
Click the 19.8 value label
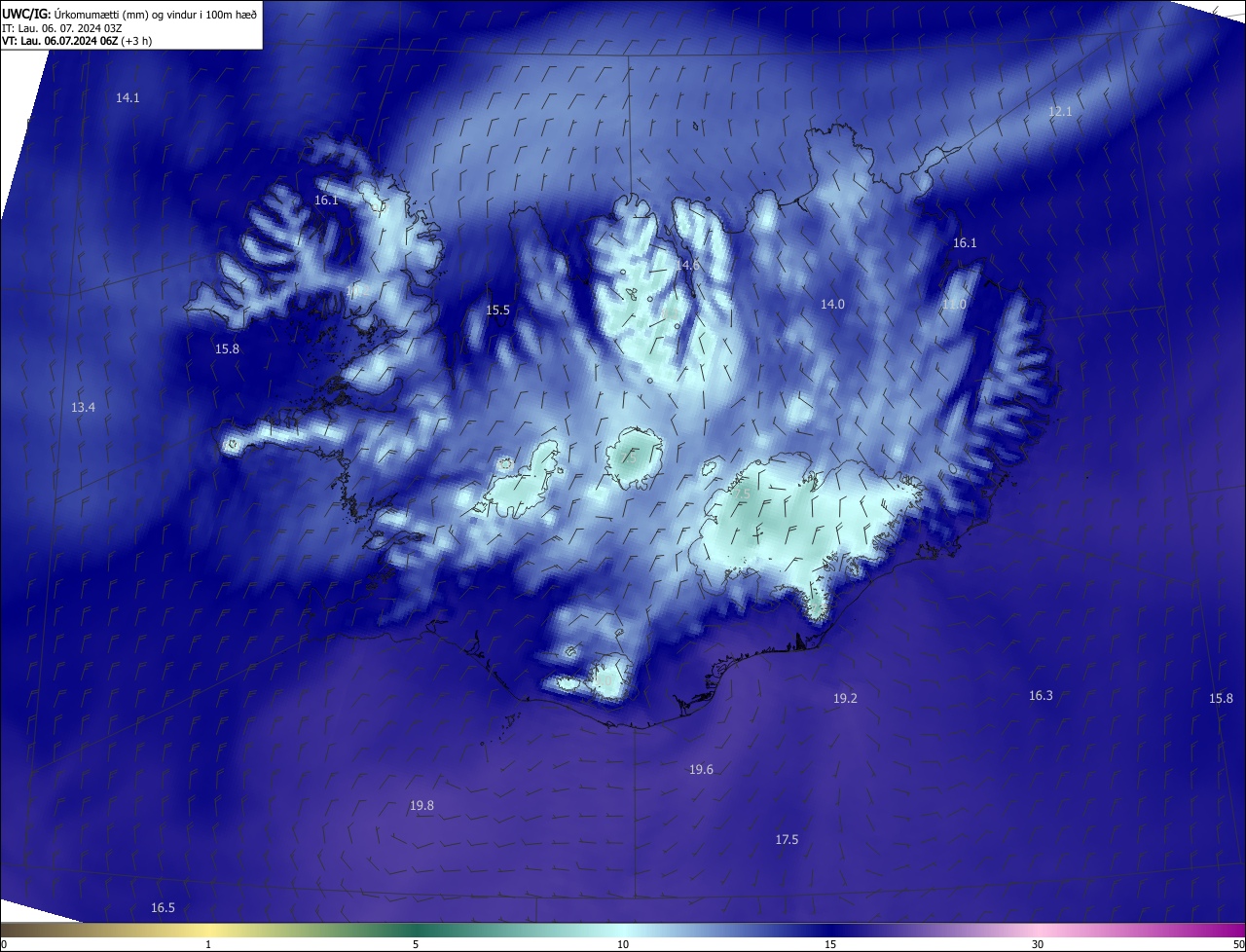click(421, 806)
